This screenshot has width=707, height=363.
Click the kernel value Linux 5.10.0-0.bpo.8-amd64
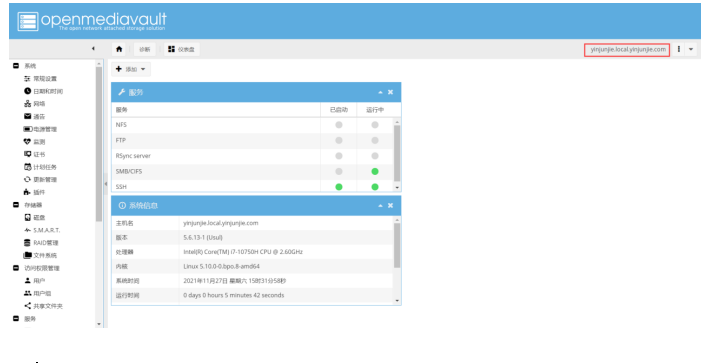(221, 266)
